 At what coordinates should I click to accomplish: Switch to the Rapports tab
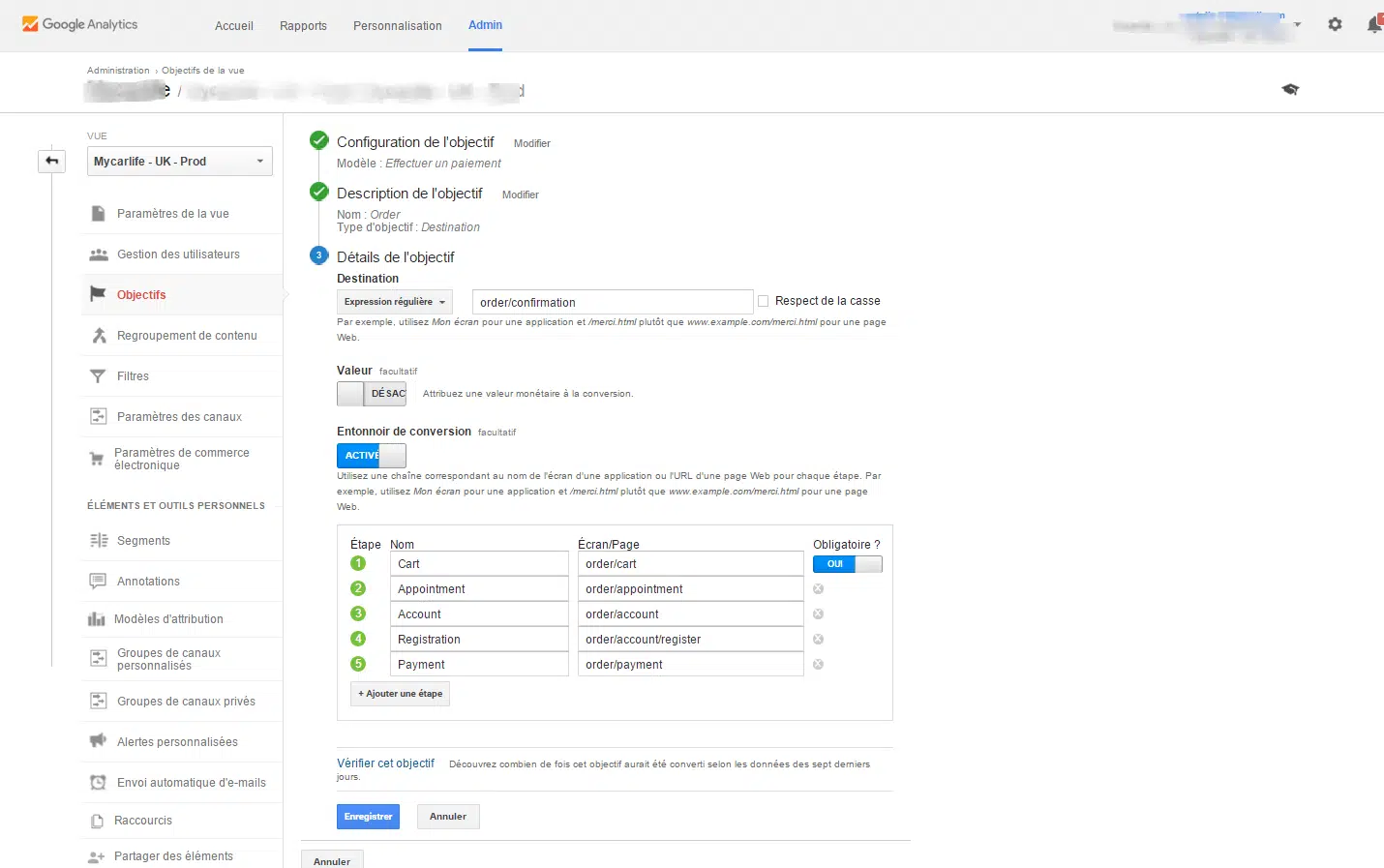click(303, 26)
